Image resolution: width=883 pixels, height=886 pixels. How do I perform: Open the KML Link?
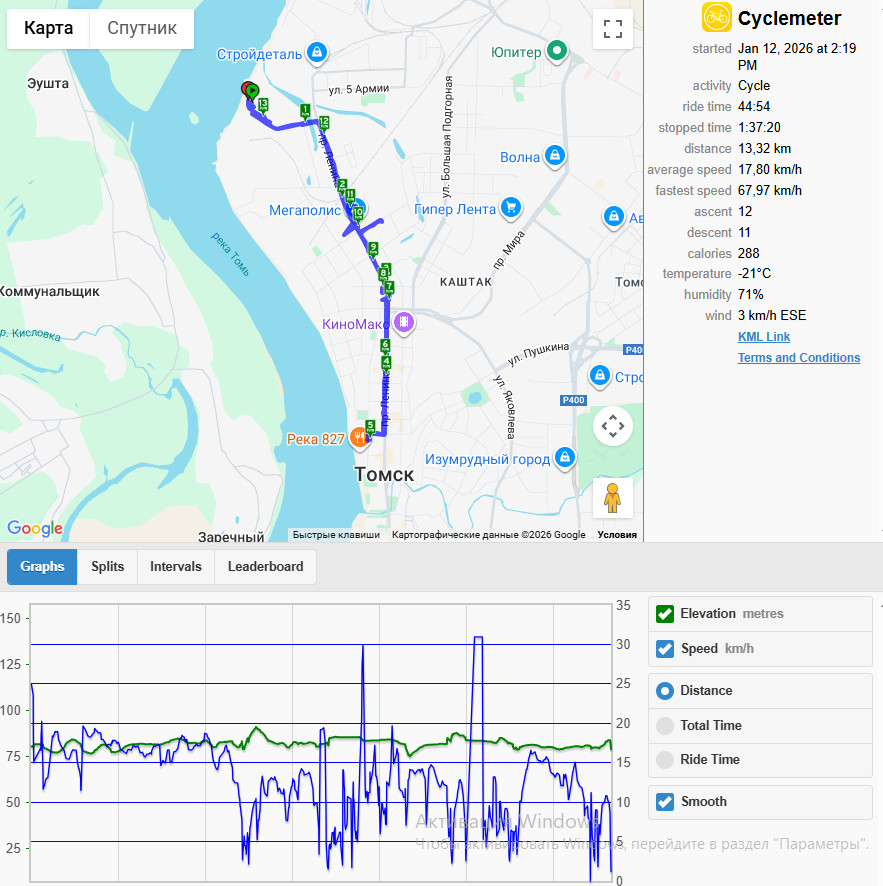tap(764, 337)
